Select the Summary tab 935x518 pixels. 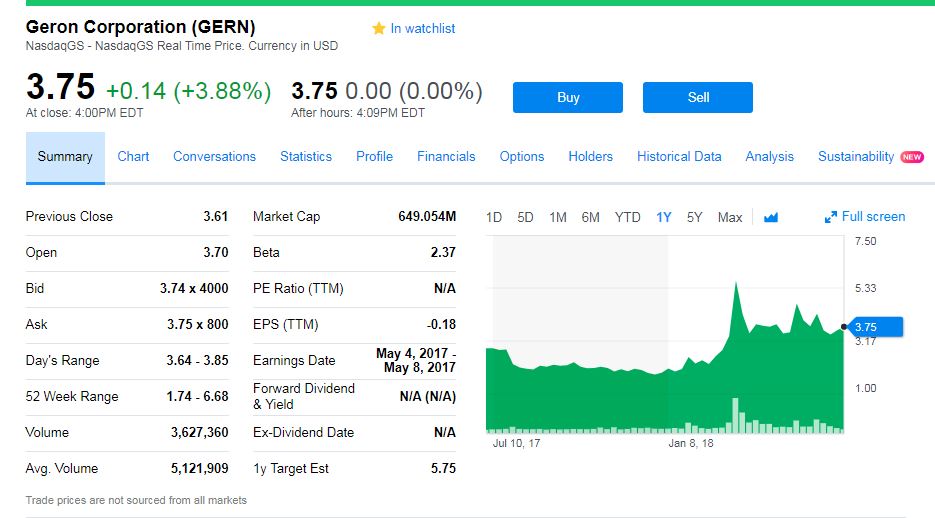point(65,157)
